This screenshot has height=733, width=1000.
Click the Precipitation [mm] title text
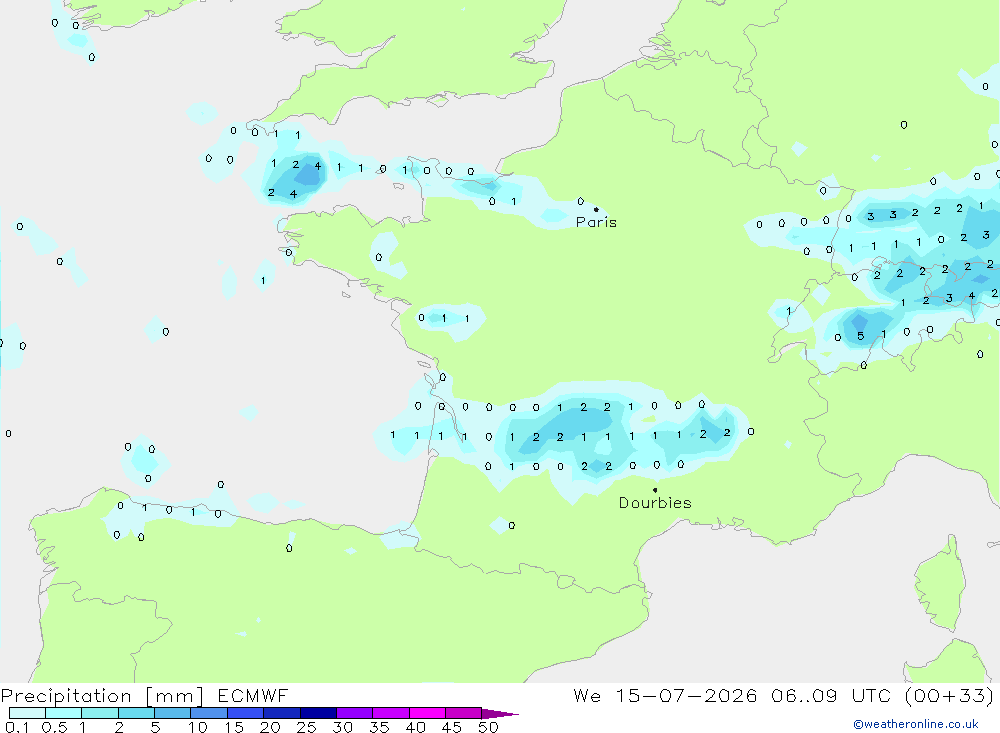[102, 696]
